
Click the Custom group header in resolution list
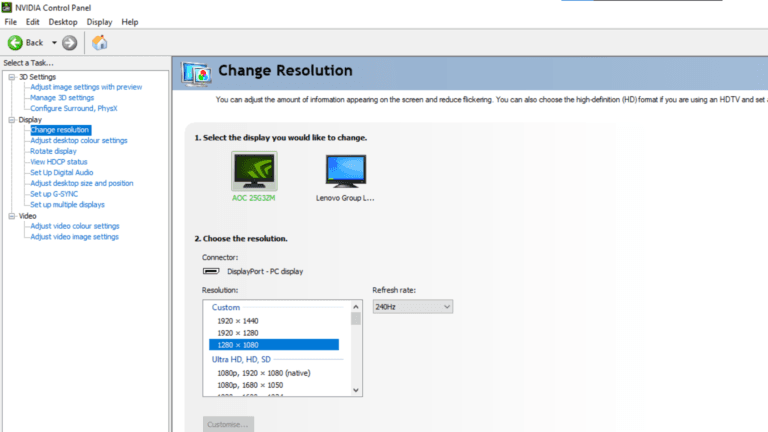coord(226,308)
